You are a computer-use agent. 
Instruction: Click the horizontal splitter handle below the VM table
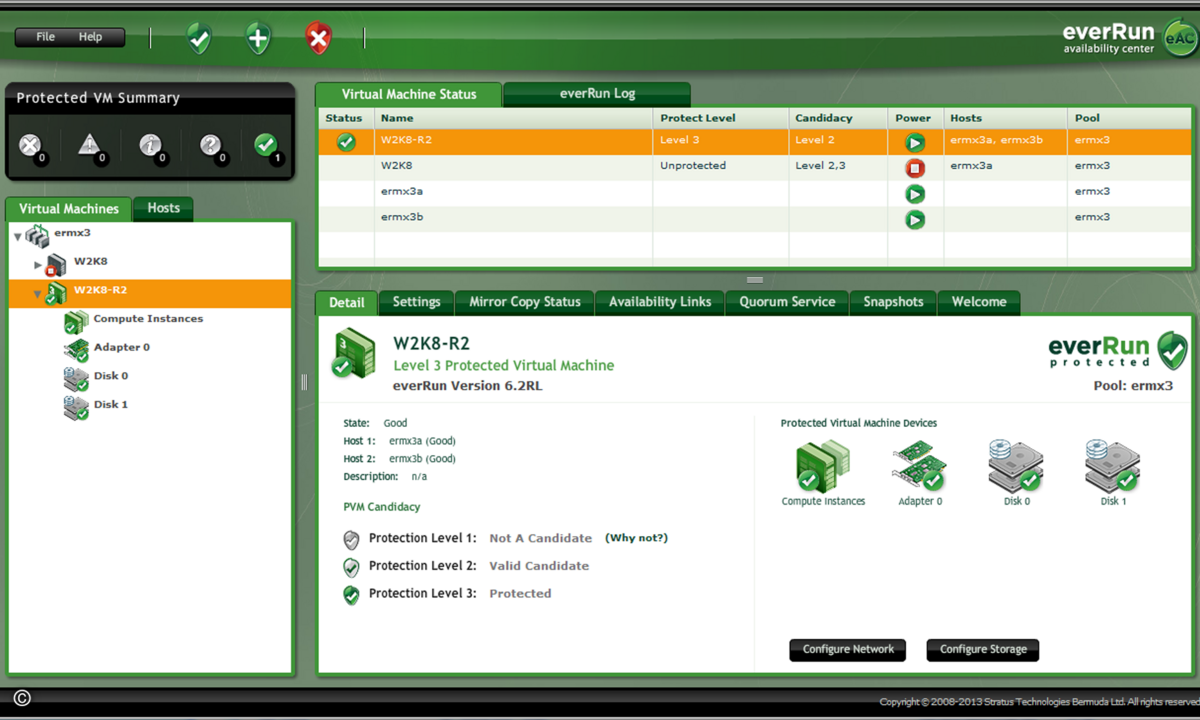pyautogui.click(x=755, y=280)
